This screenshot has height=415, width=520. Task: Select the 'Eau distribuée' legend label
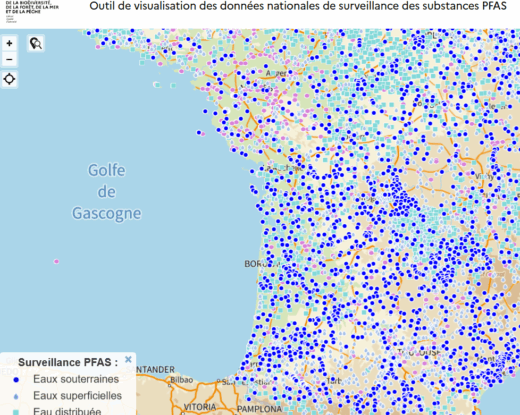67,411
